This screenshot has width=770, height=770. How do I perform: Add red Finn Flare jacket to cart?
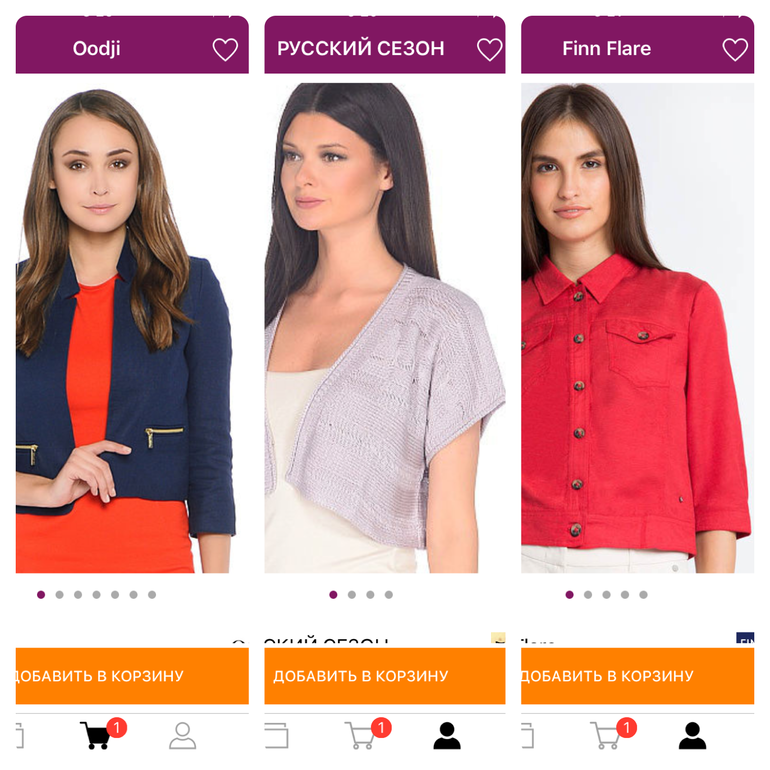(637, 676)
